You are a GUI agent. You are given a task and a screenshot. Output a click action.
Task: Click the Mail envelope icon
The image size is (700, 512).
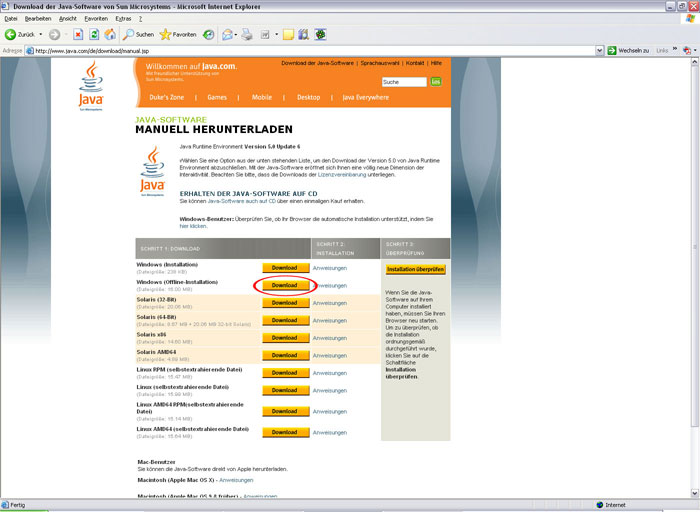click(x=227, y=34)
